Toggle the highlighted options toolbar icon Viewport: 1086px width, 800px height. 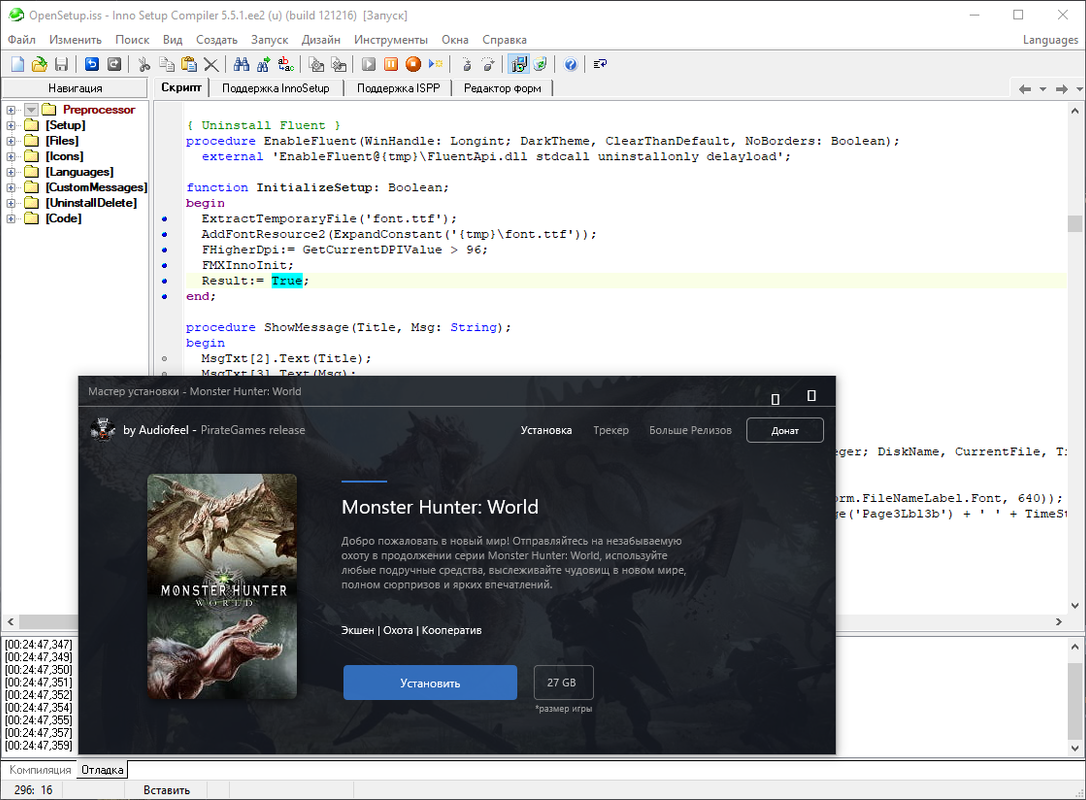[x=518, y=64]
